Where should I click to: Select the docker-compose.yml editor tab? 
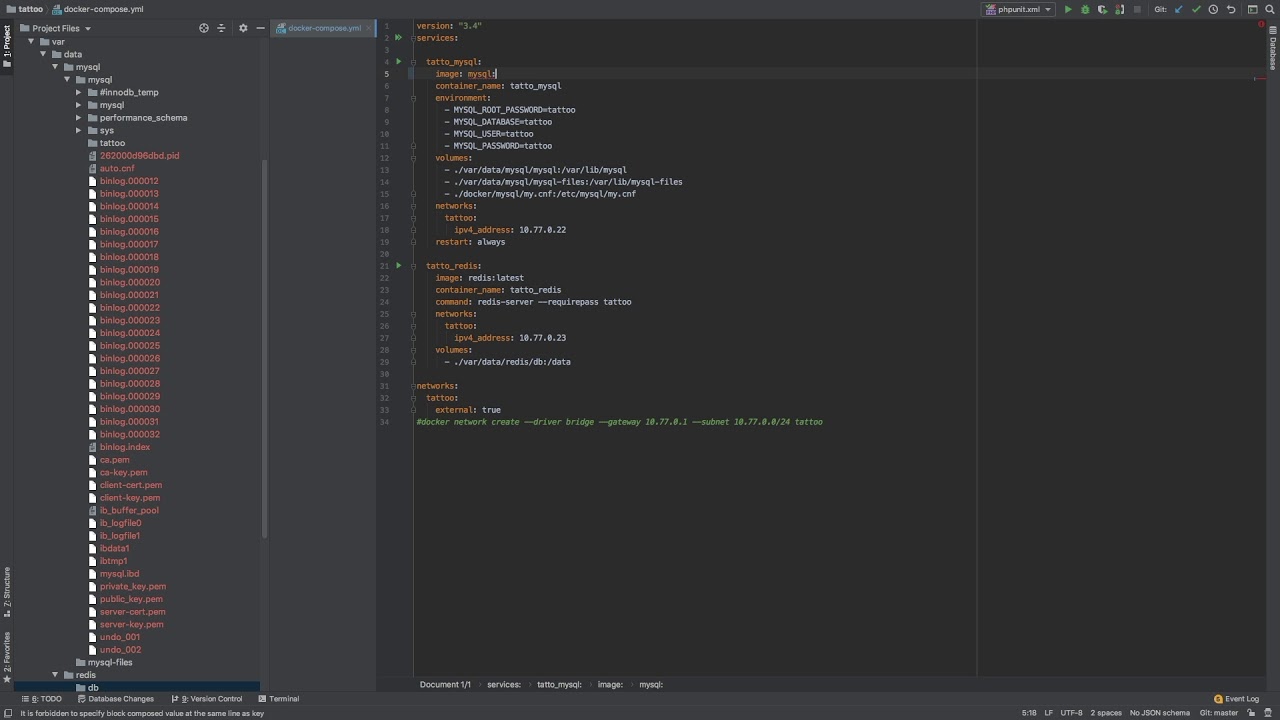pyautogui.click(x=324, y=28)
